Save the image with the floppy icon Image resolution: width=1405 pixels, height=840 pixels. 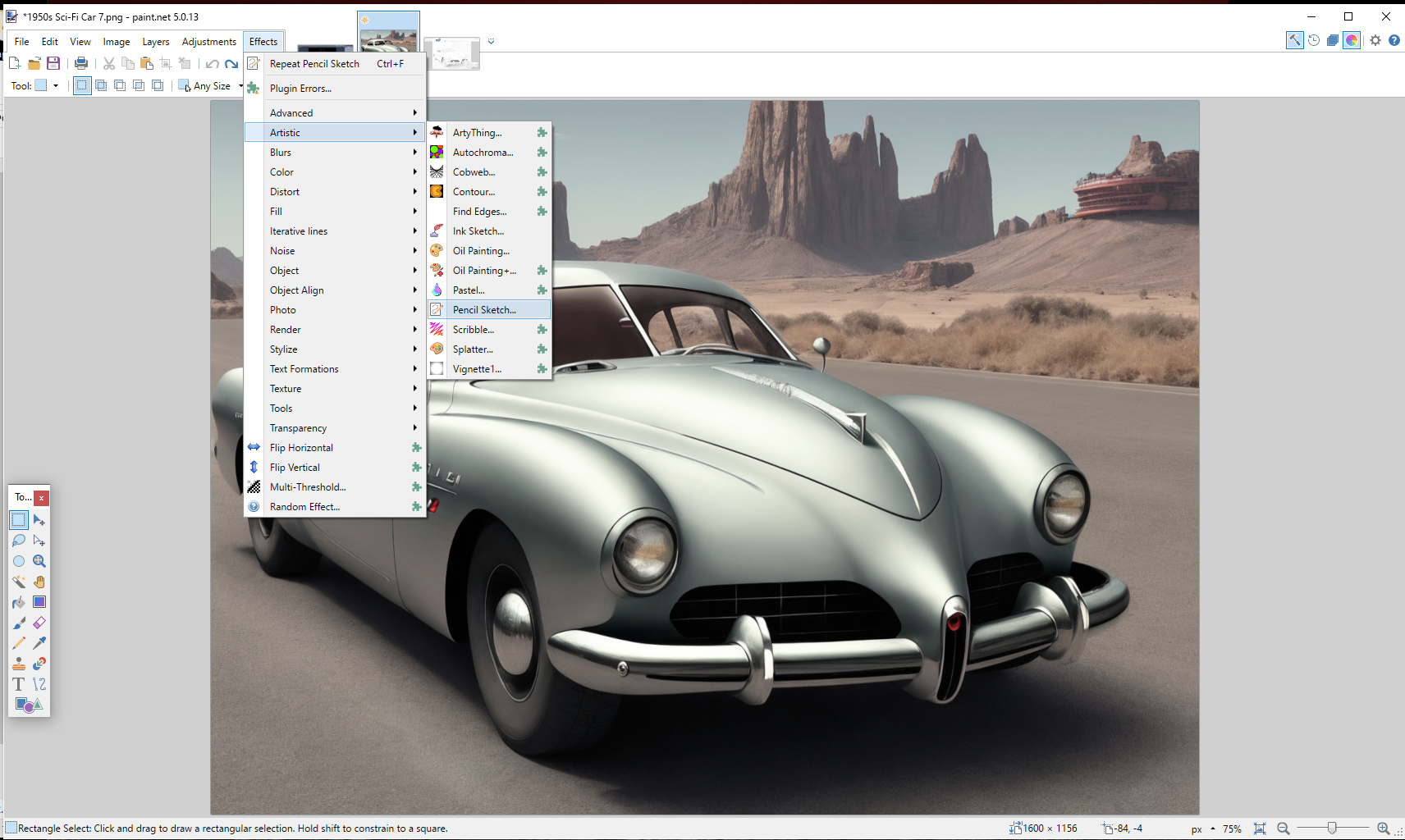[x=53, y=63]
